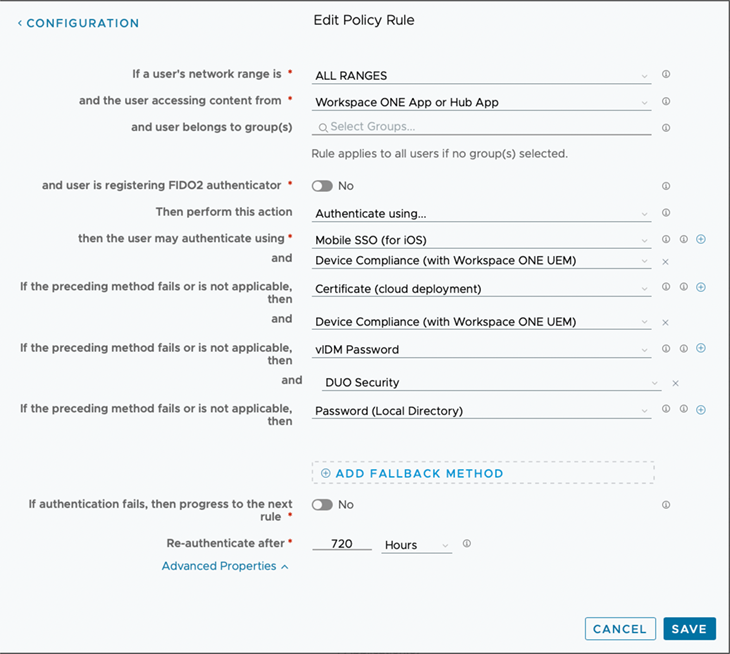Show info for the Re-authenticate after setting

(466, 545)
